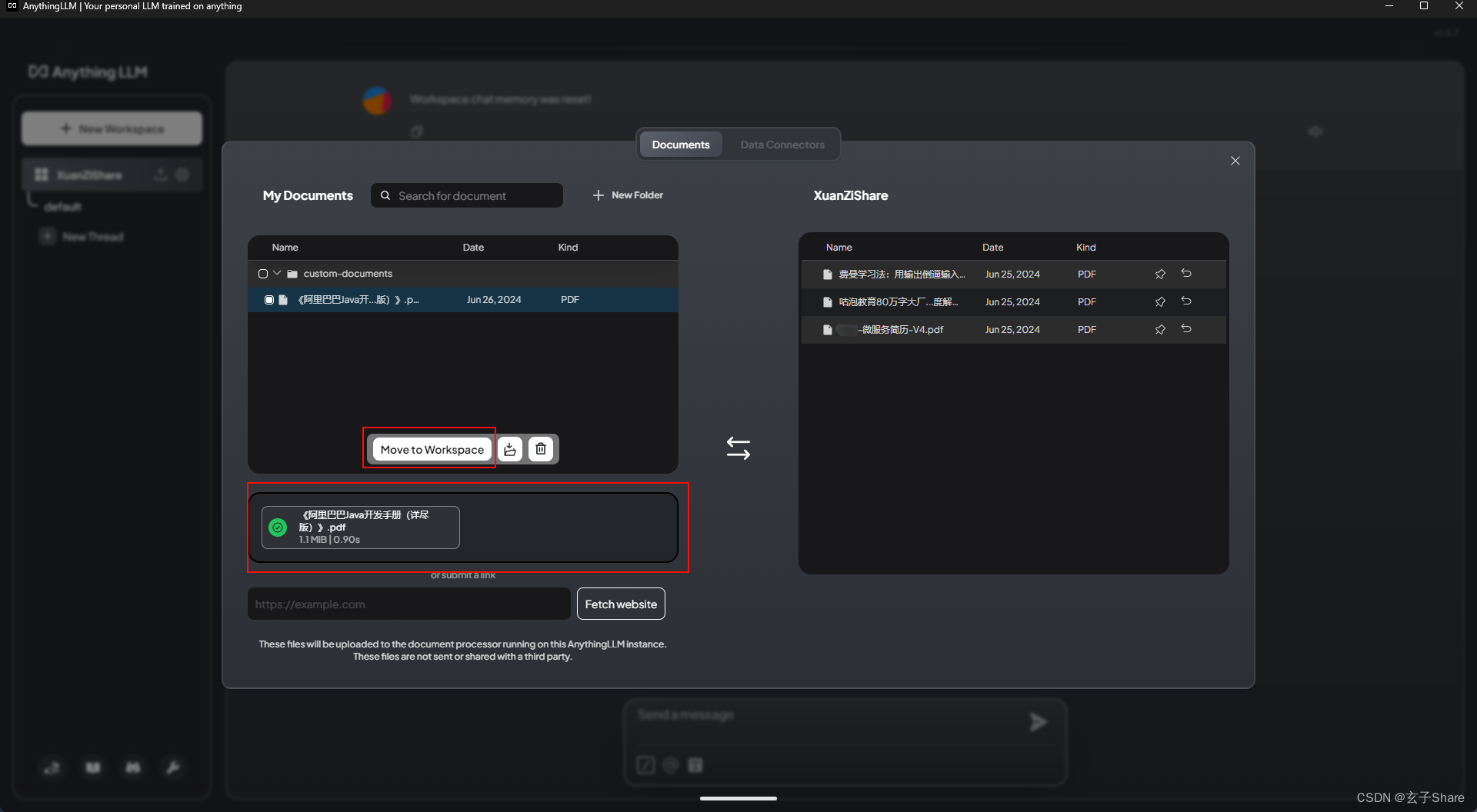The image size is (1477, 812).
Task: Close the documents modal with the X
Action: pos(1235,161)
